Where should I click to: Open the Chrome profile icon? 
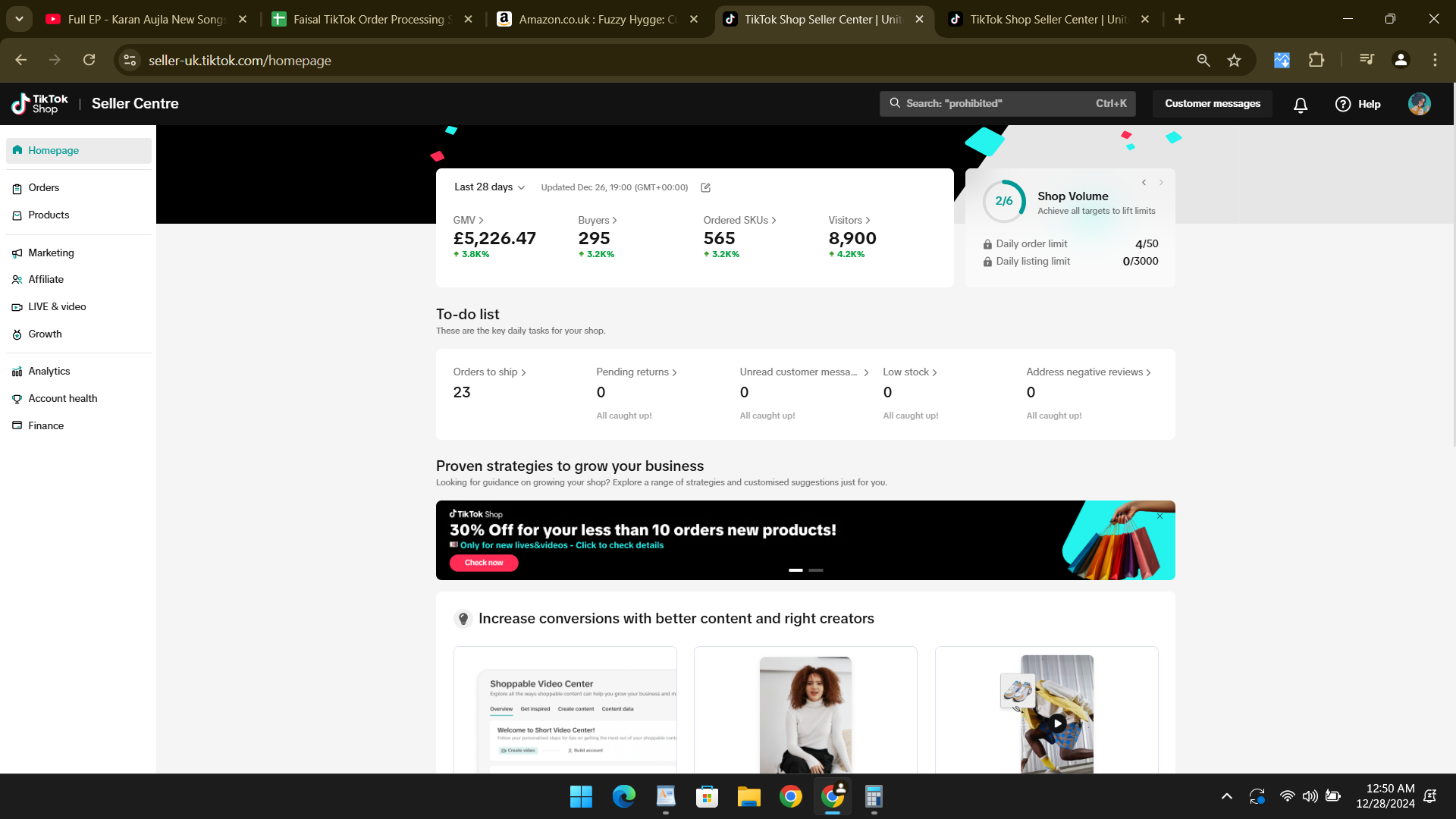(x=1401, y=60)
